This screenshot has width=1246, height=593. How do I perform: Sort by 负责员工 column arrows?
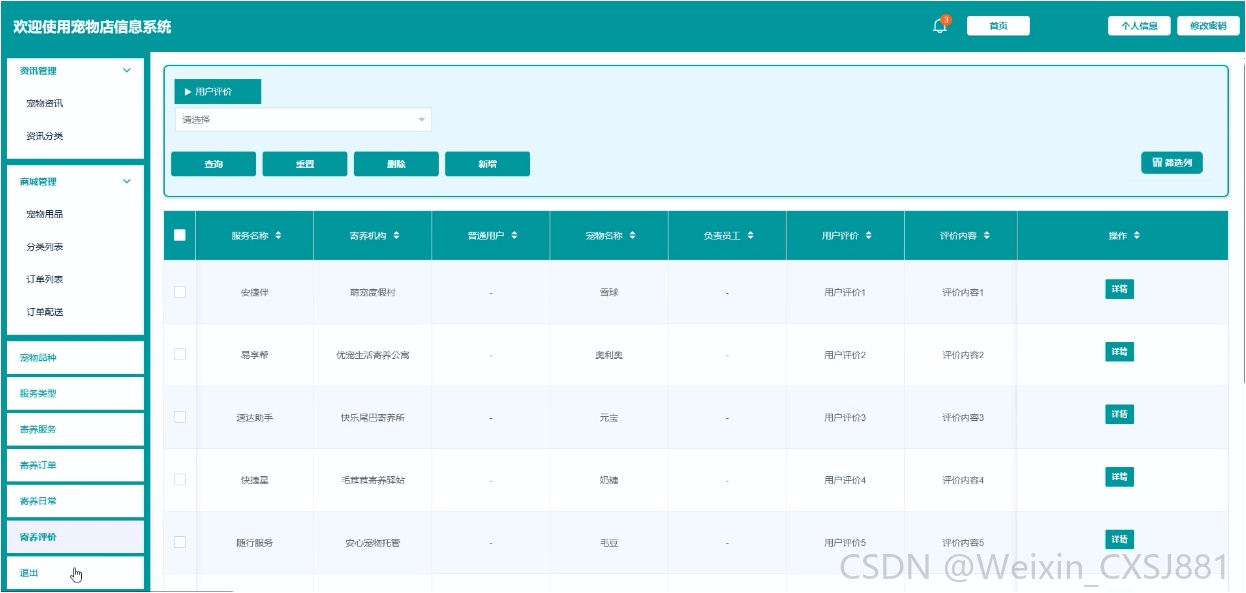point(750,236)
